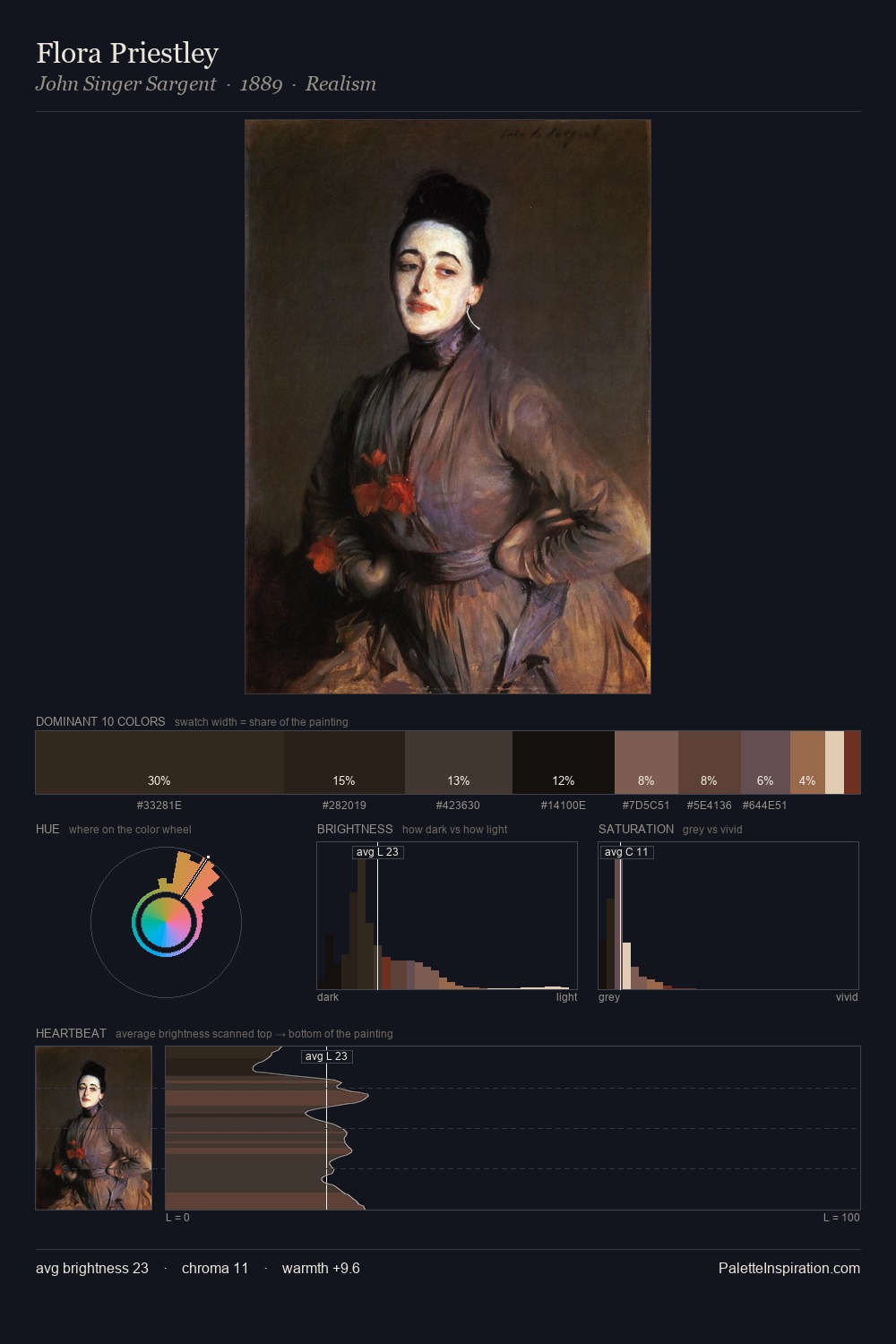Select the 6% mauve swatch #644E51
The height and width of the screenshot is (1344, 896).
765,762
